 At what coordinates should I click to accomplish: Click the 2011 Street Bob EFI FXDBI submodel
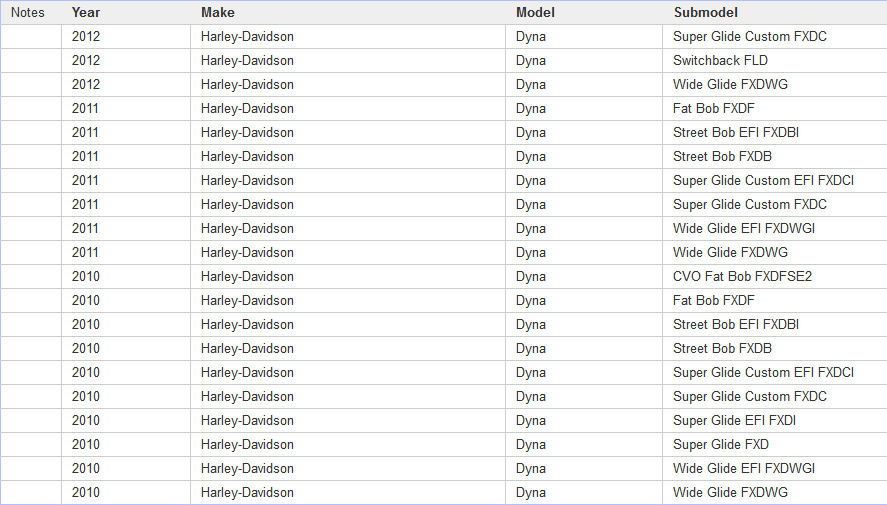tap(735, 132)
